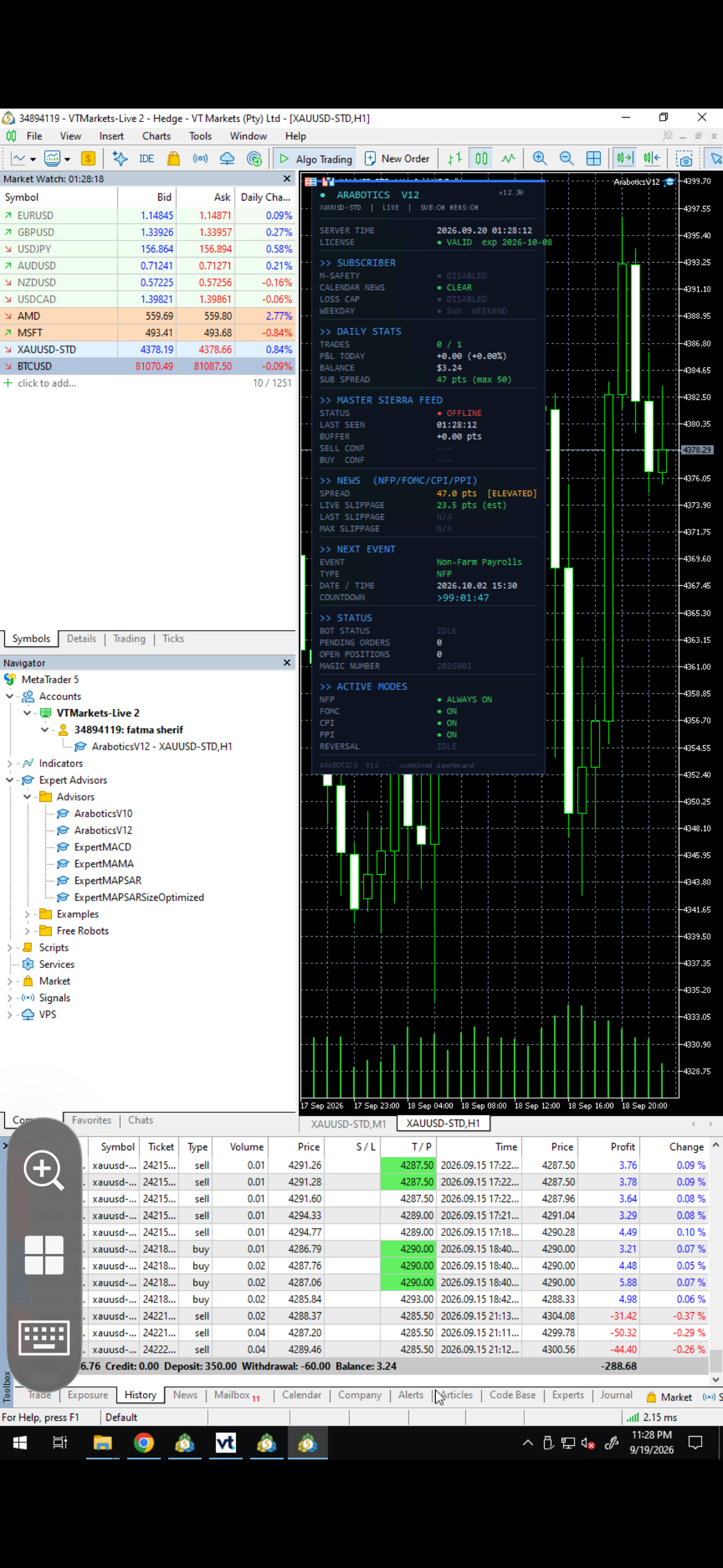Screen dimensions: 723x1568
Task: Open the VPS cloud toolbar icon
Action: [227, 159]
